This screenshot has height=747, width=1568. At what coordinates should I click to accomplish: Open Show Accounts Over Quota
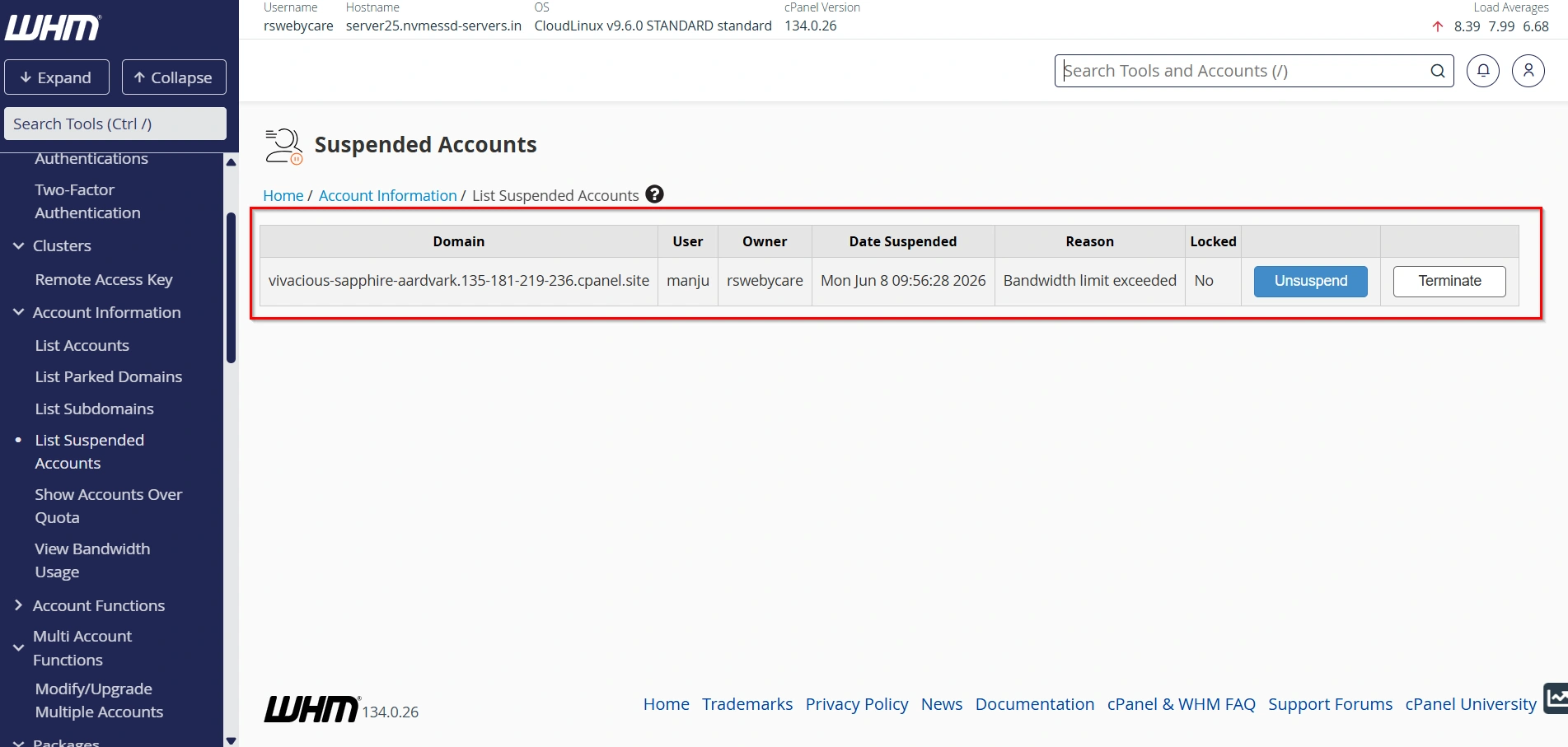pyautogui.click(x=108, y=506)
